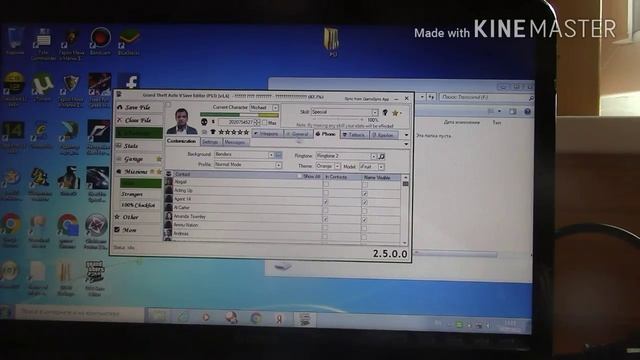640x360 pixels.
Task: Expand the tab overflow arrow after the last tab
Action: point(406,135)
